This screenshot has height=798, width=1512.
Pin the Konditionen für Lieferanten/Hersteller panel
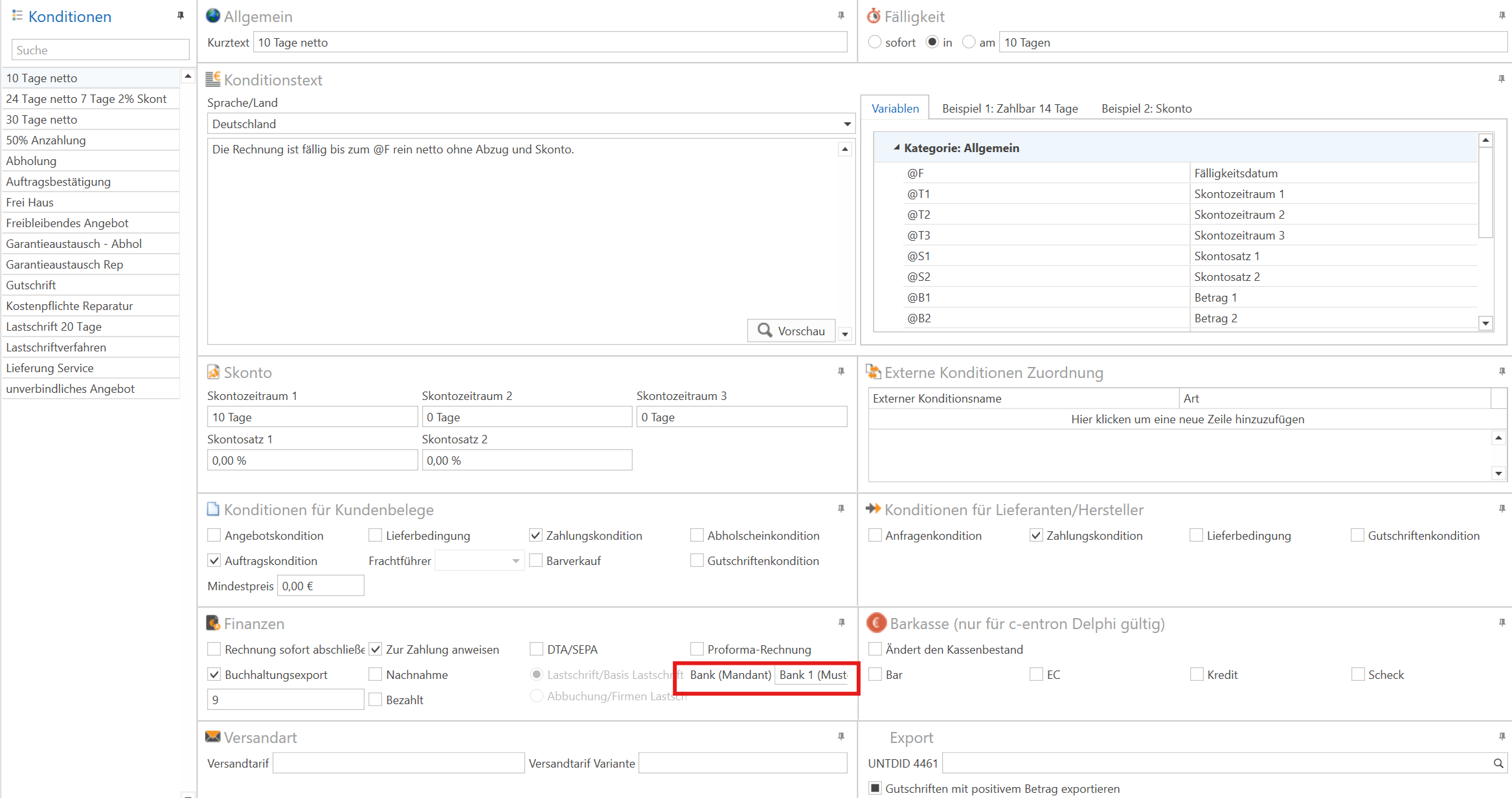[1502, 509]
